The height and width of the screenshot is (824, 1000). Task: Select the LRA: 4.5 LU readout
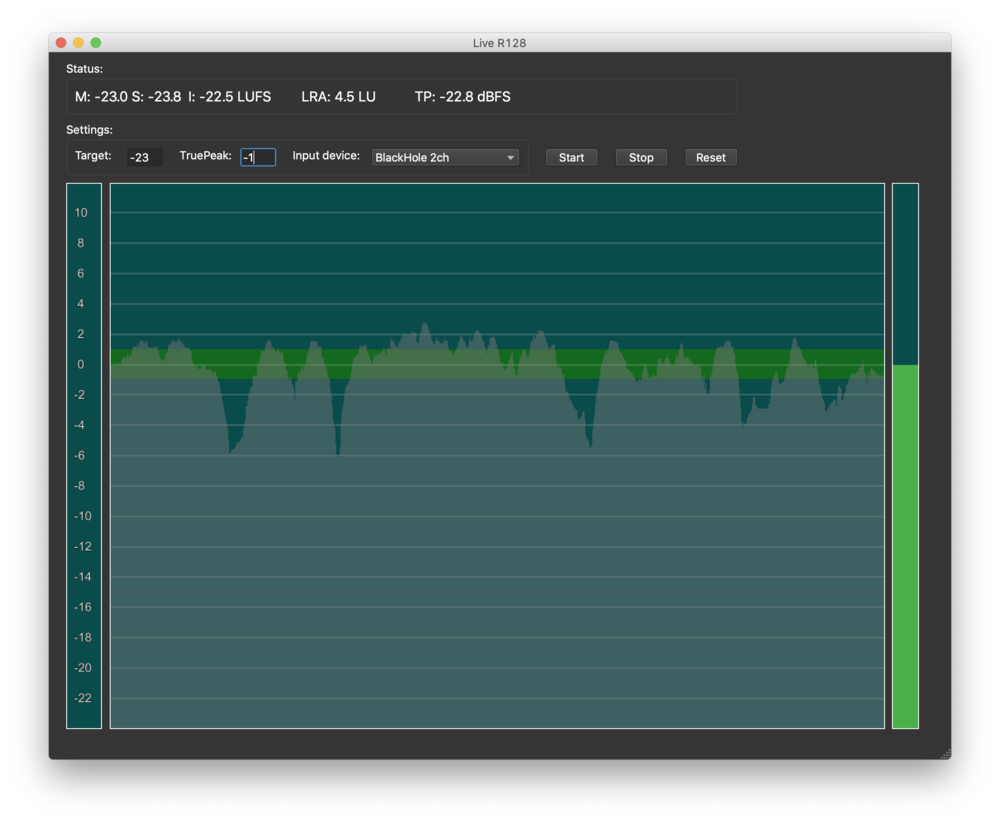[x=338, y=97]
